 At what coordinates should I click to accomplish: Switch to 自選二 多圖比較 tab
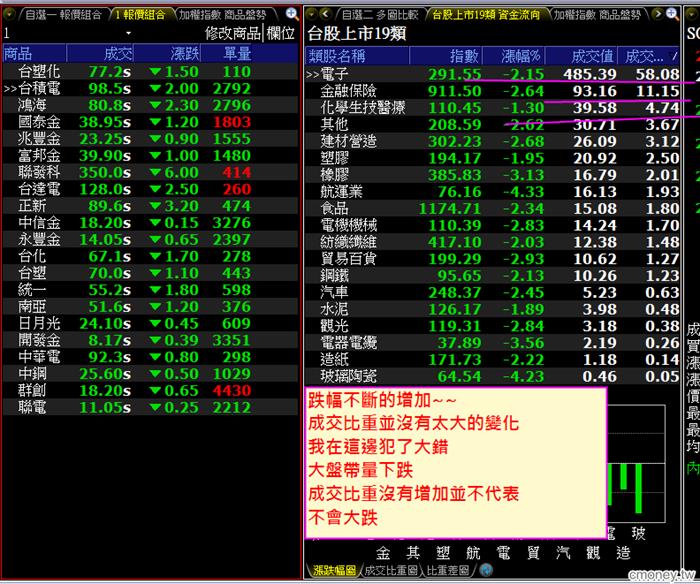[380, 15]
